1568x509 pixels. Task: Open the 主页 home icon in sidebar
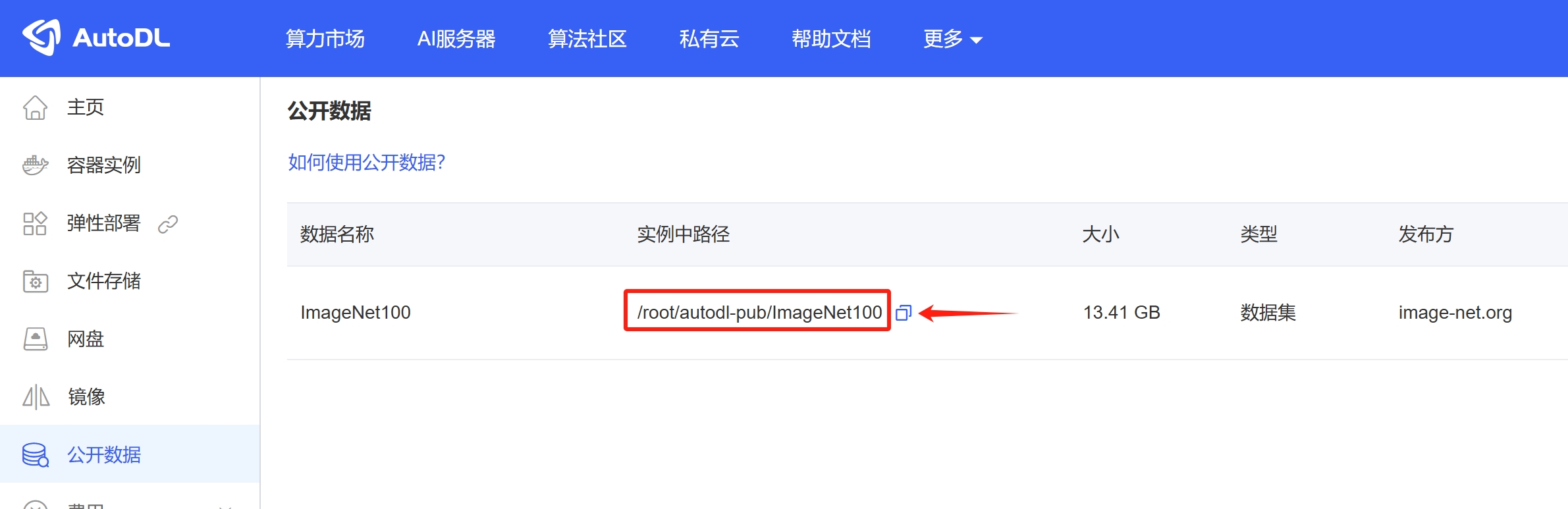36,107
